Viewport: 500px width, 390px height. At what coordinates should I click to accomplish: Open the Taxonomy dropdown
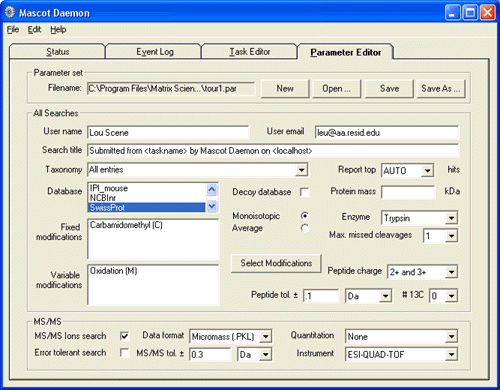pyautogui.click(x=301, y=170)
